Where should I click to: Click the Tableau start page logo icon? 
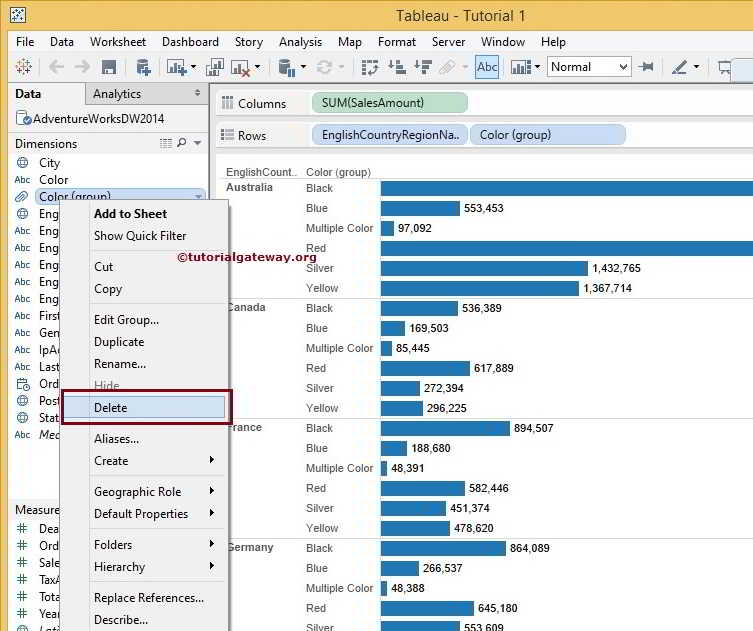[23, 67]
